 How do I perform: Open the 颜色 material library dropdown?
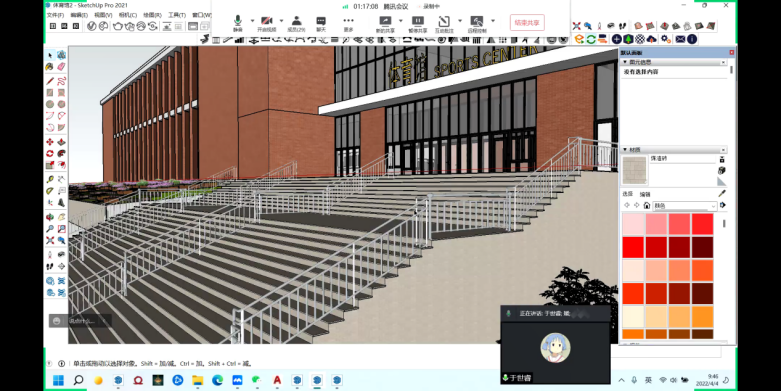click(684, 206)
